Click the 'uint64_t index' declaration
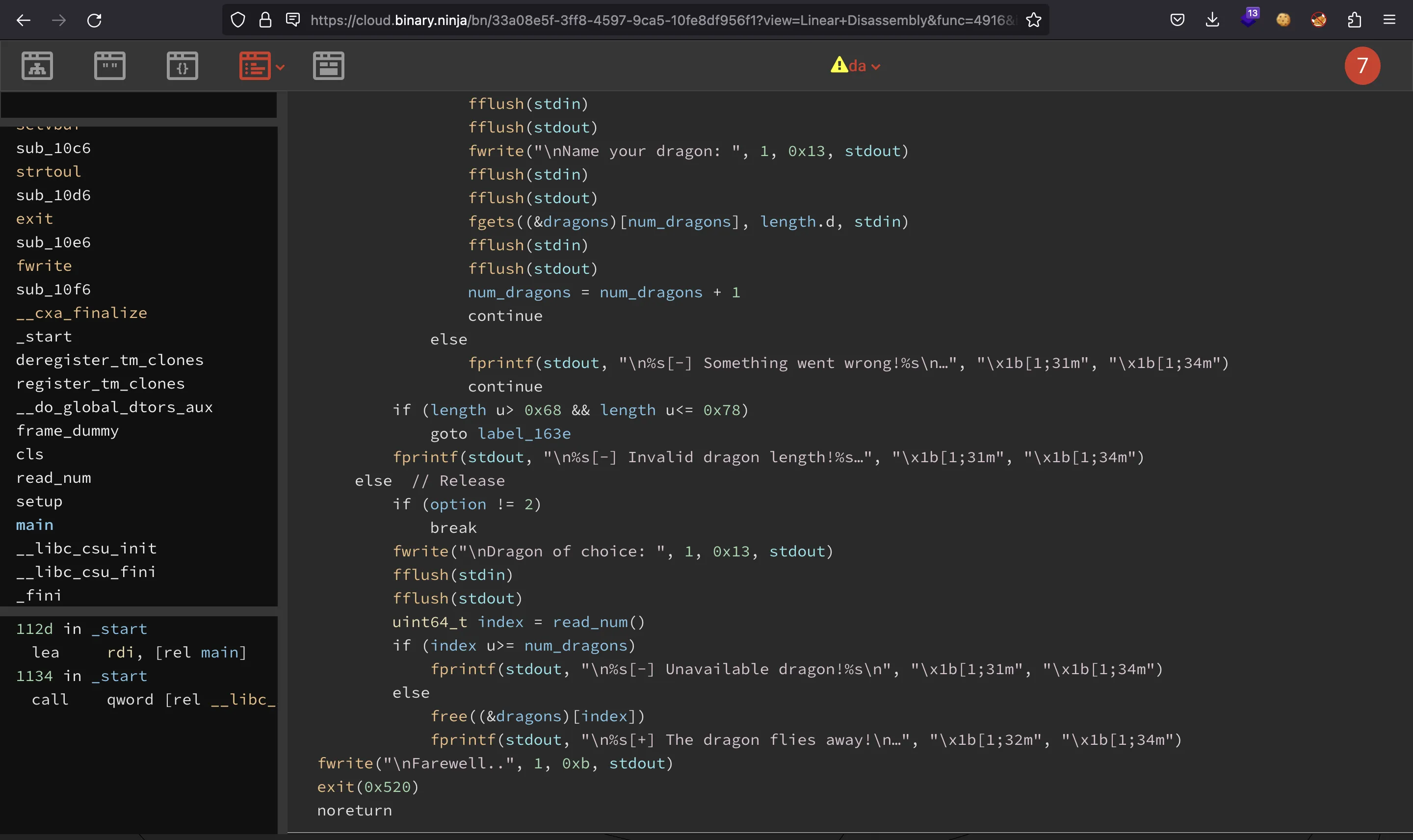Image resolution: width=1413 pixels, height=840 pixels. (458, 622)
